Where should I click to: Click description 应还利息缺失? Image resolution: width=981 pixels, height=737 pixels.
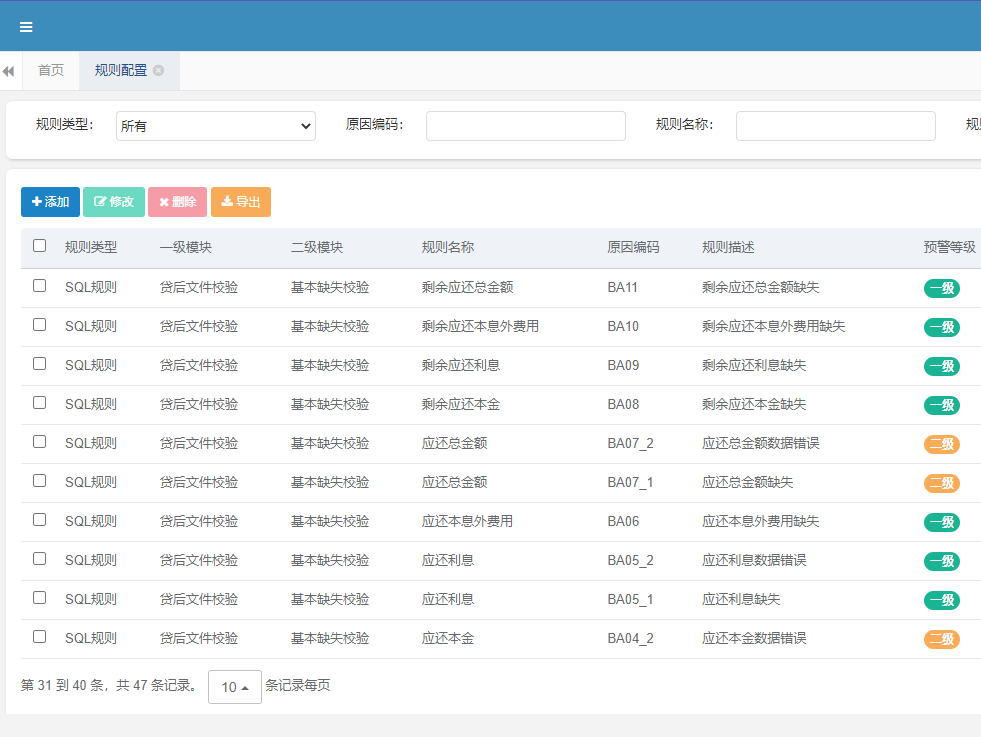741,599
